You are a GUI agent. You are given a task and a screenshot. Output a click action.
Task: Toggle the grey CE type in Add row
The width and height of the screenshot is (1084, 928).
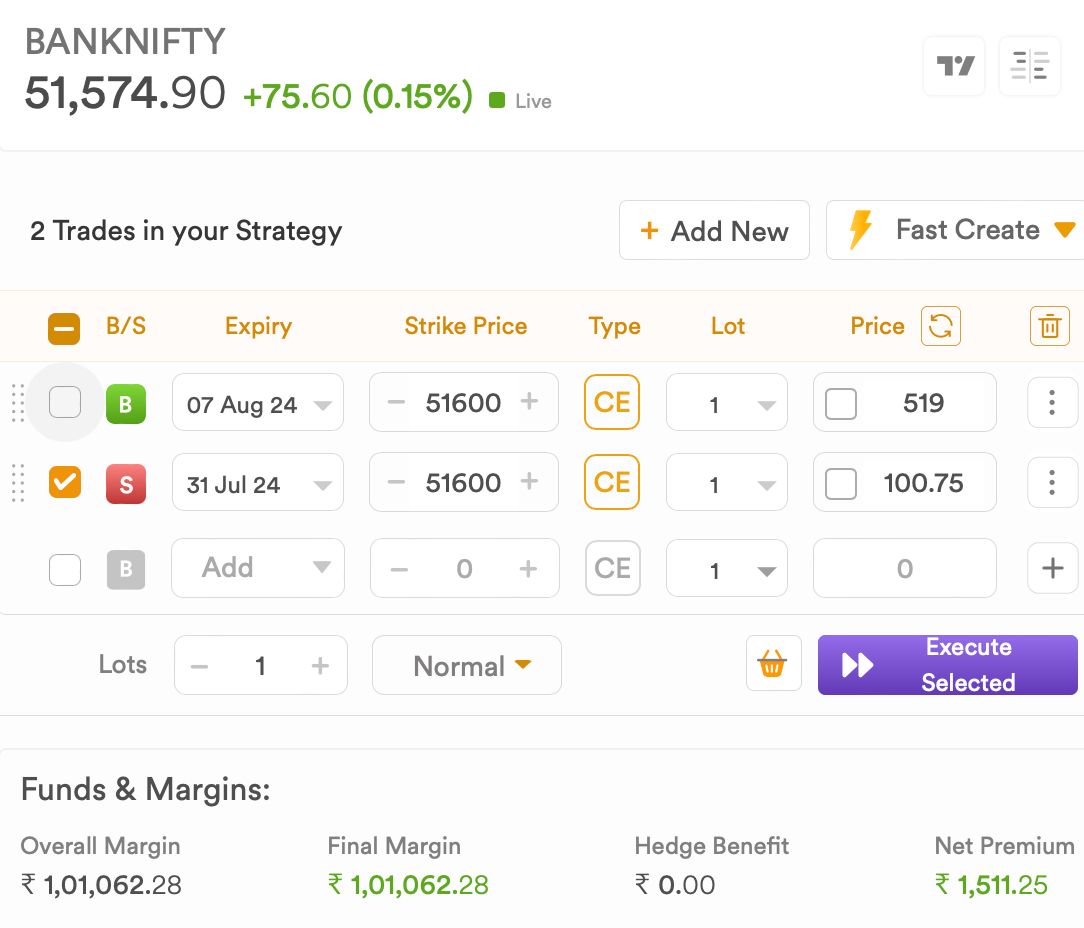(613, 568)
